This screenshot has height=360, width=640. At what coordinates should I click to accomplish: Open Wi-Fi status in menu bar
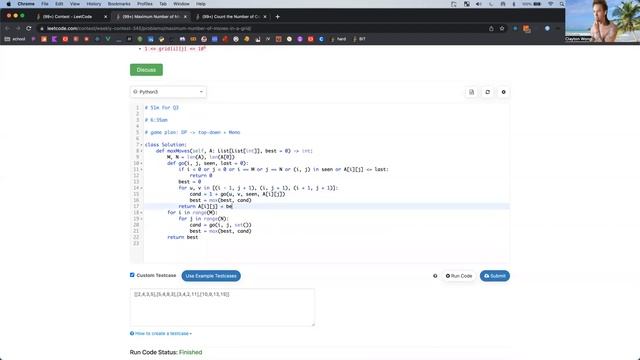pos(550,4)
